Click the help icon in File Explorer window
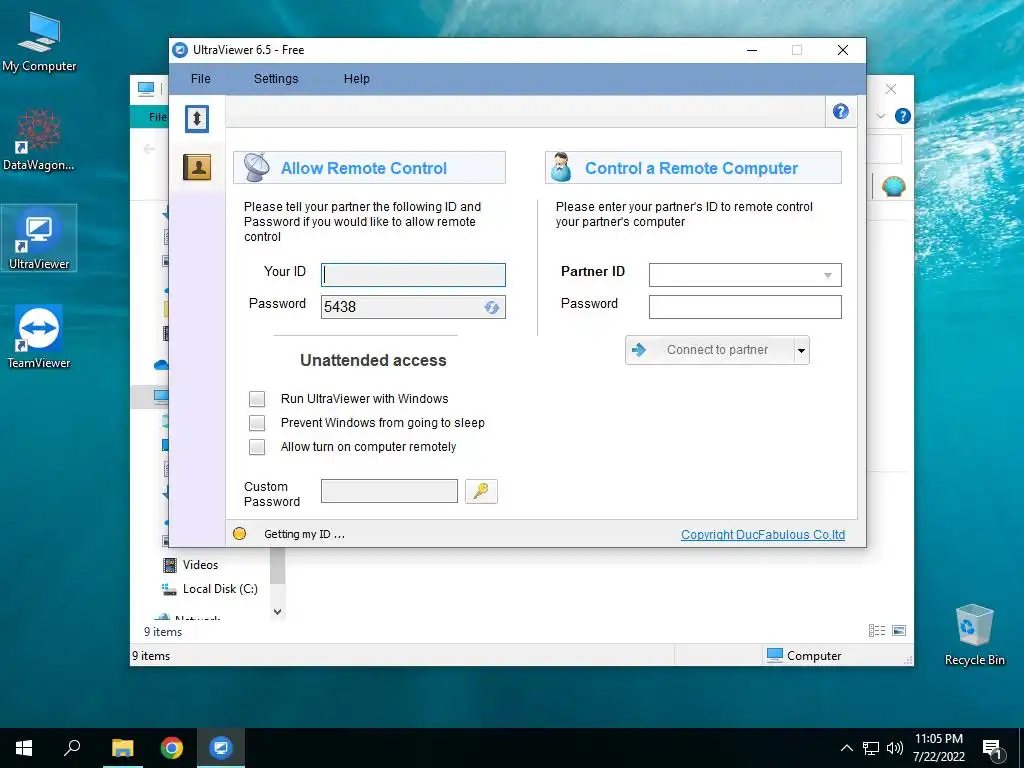 903,116
